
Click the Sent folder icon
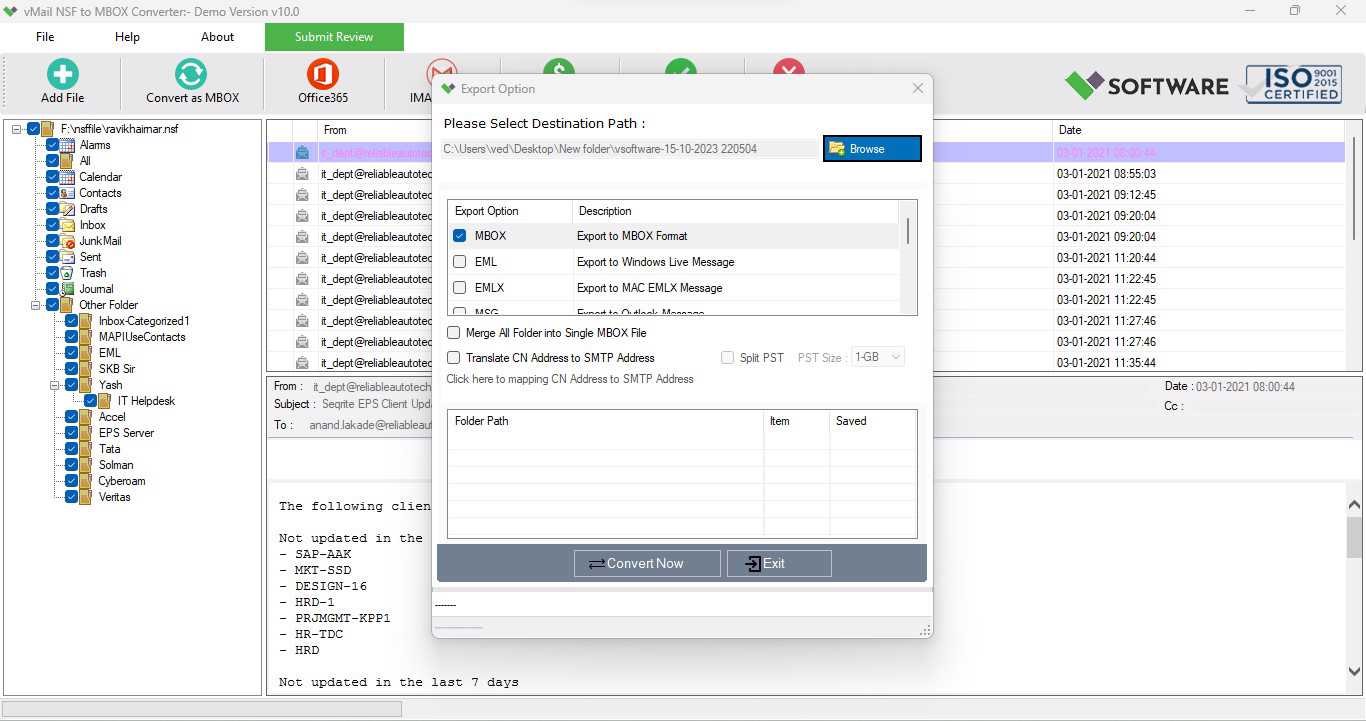point(67,257)
